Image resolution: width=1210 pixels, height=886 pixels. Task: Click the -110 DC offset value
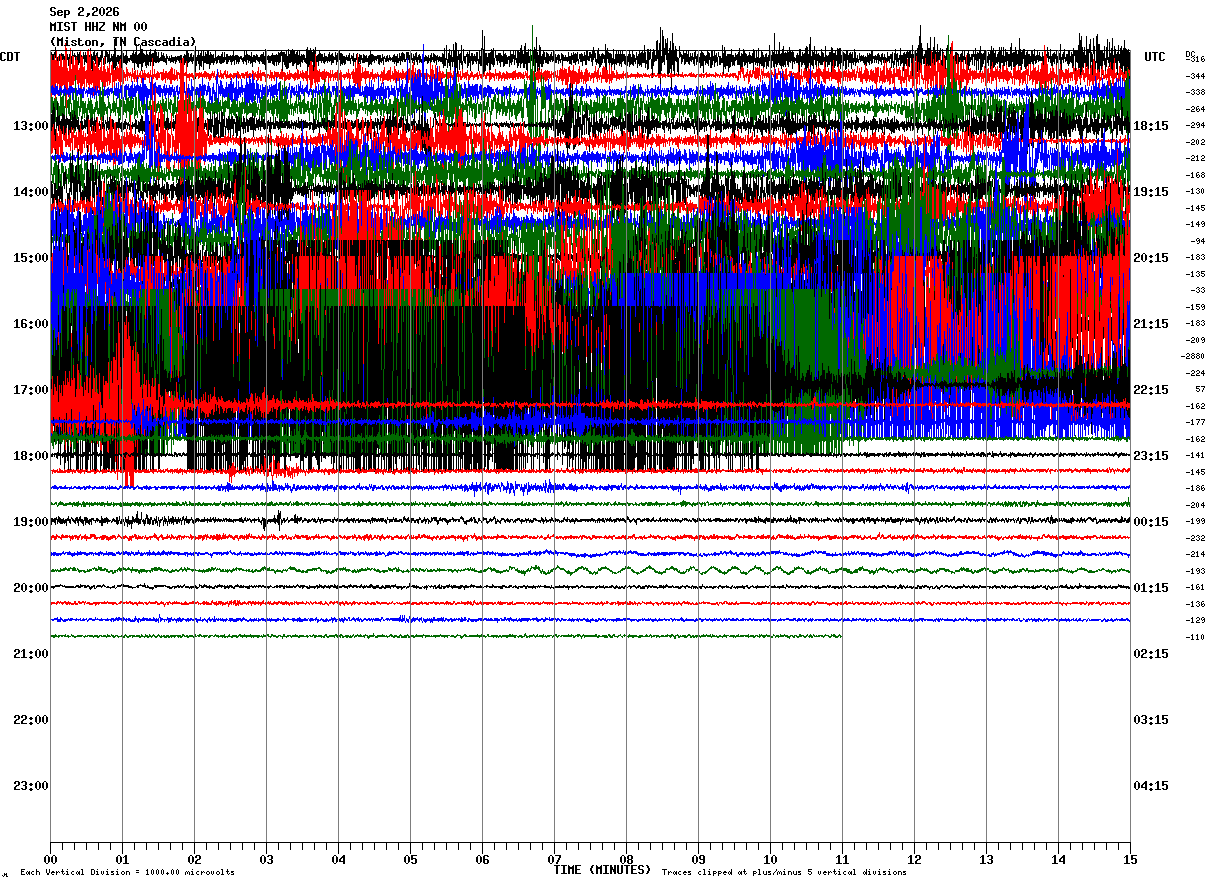1195,637
